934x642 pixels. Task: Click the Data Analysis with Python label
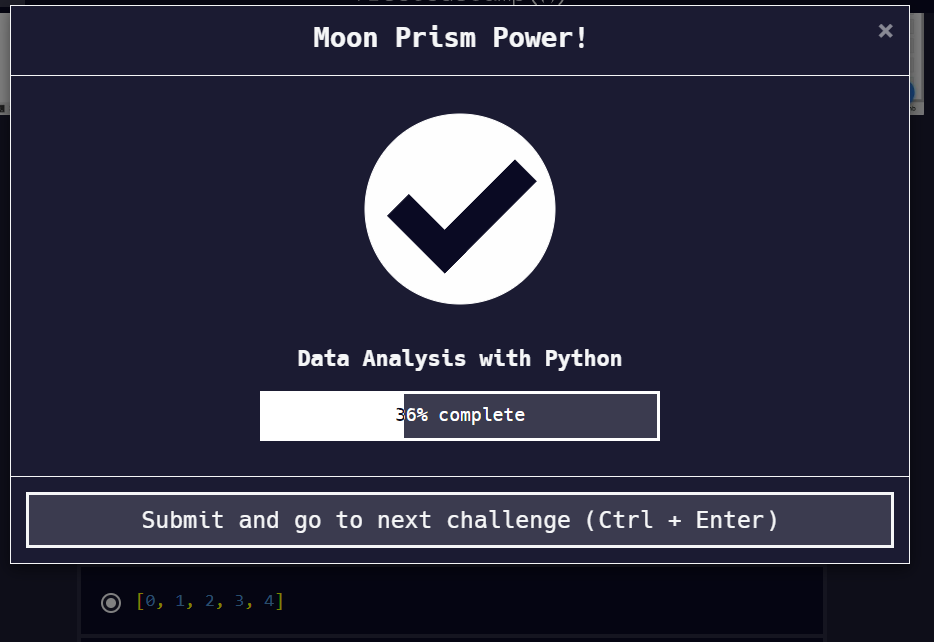pyautogui.click(x=459, y=359)
